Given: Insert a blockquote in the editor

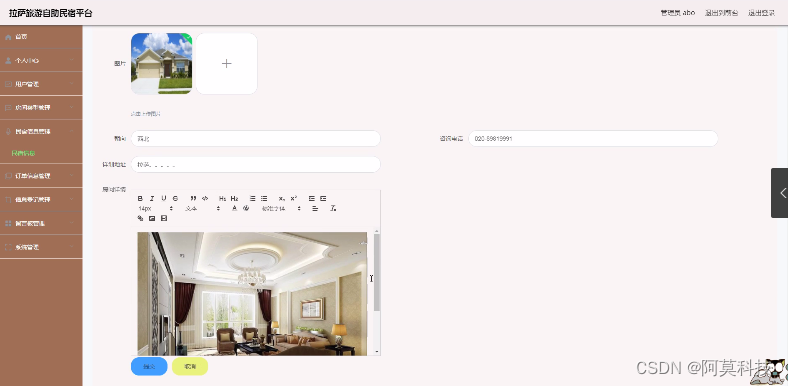Looking at the screenshot, I should (193, 199).
